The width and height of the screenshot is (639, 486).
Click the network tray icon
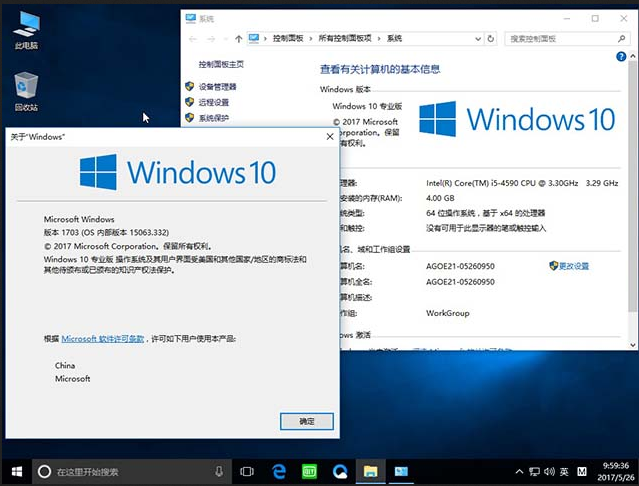(534, 472)
